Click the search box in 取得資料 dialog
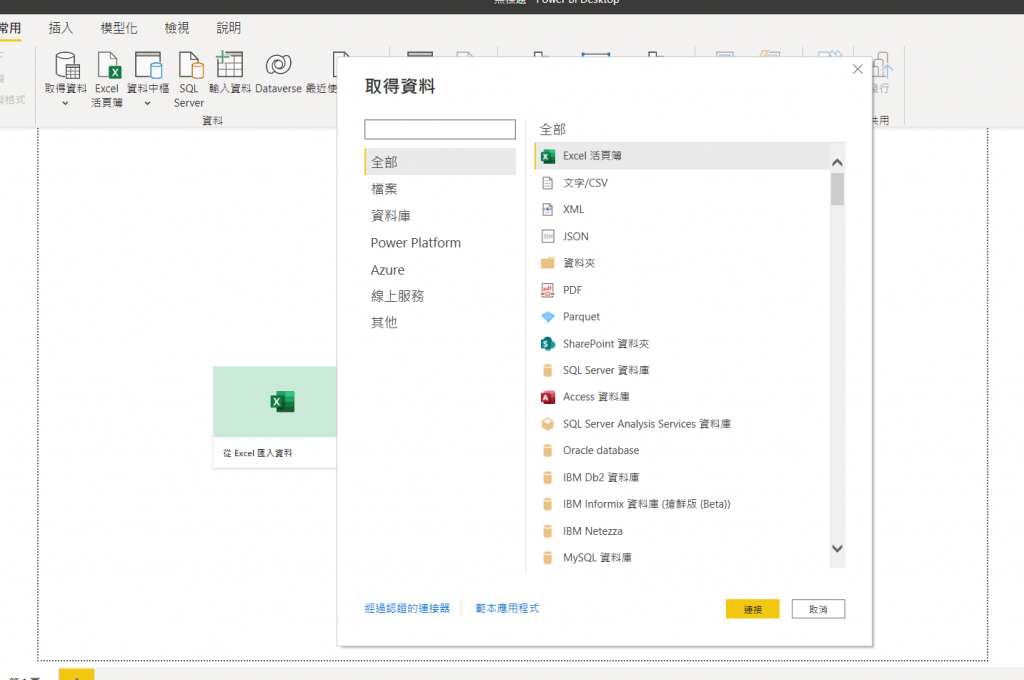 [x=440, y=129]
